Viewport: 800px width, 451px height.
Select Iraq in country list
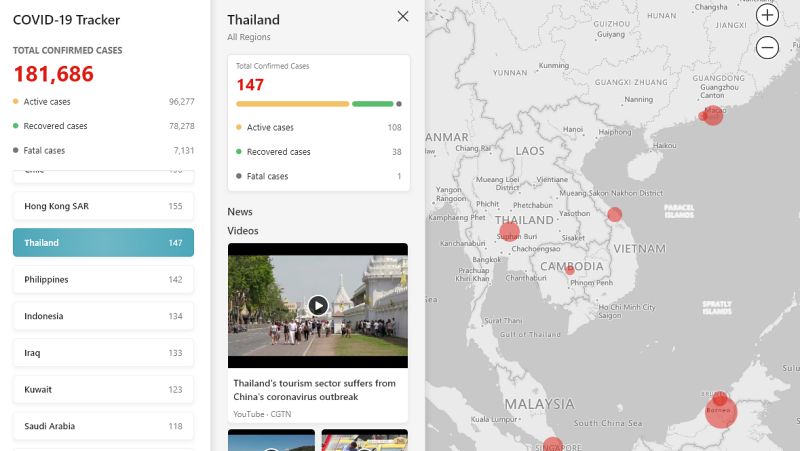(x=104, y=353)
